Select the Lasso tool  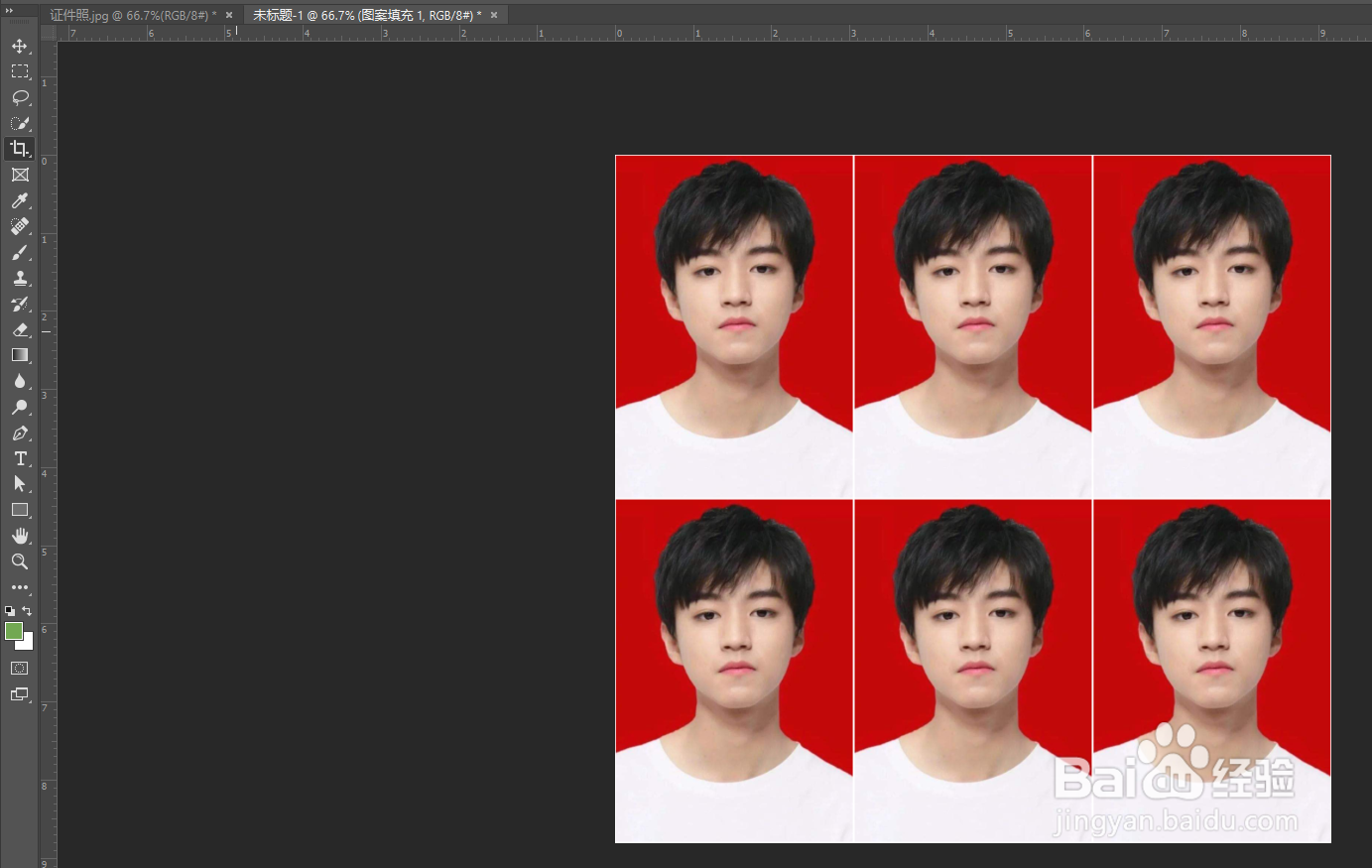coord(20,97)
